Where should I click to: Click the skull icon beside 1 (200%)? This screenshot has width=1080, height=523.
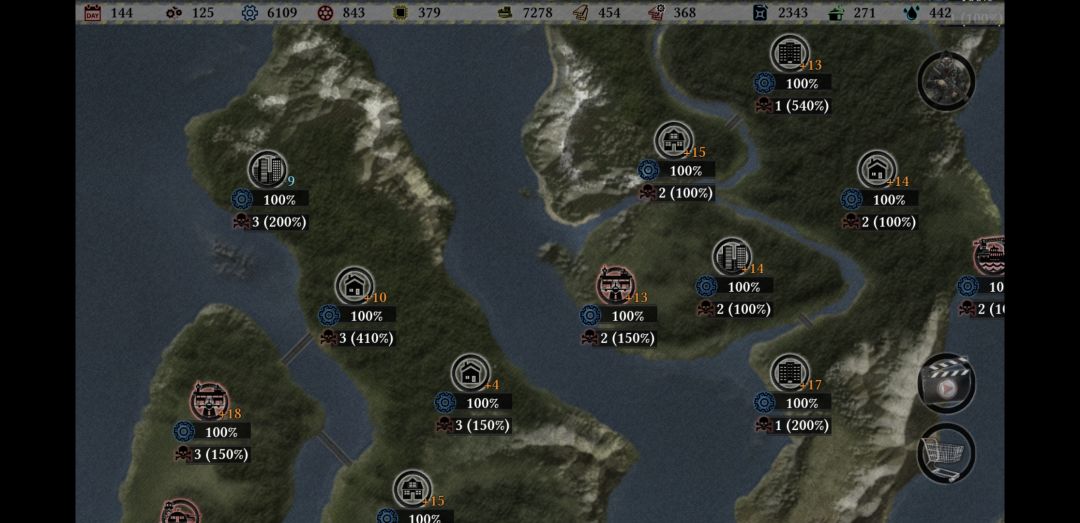click(763, 426)
